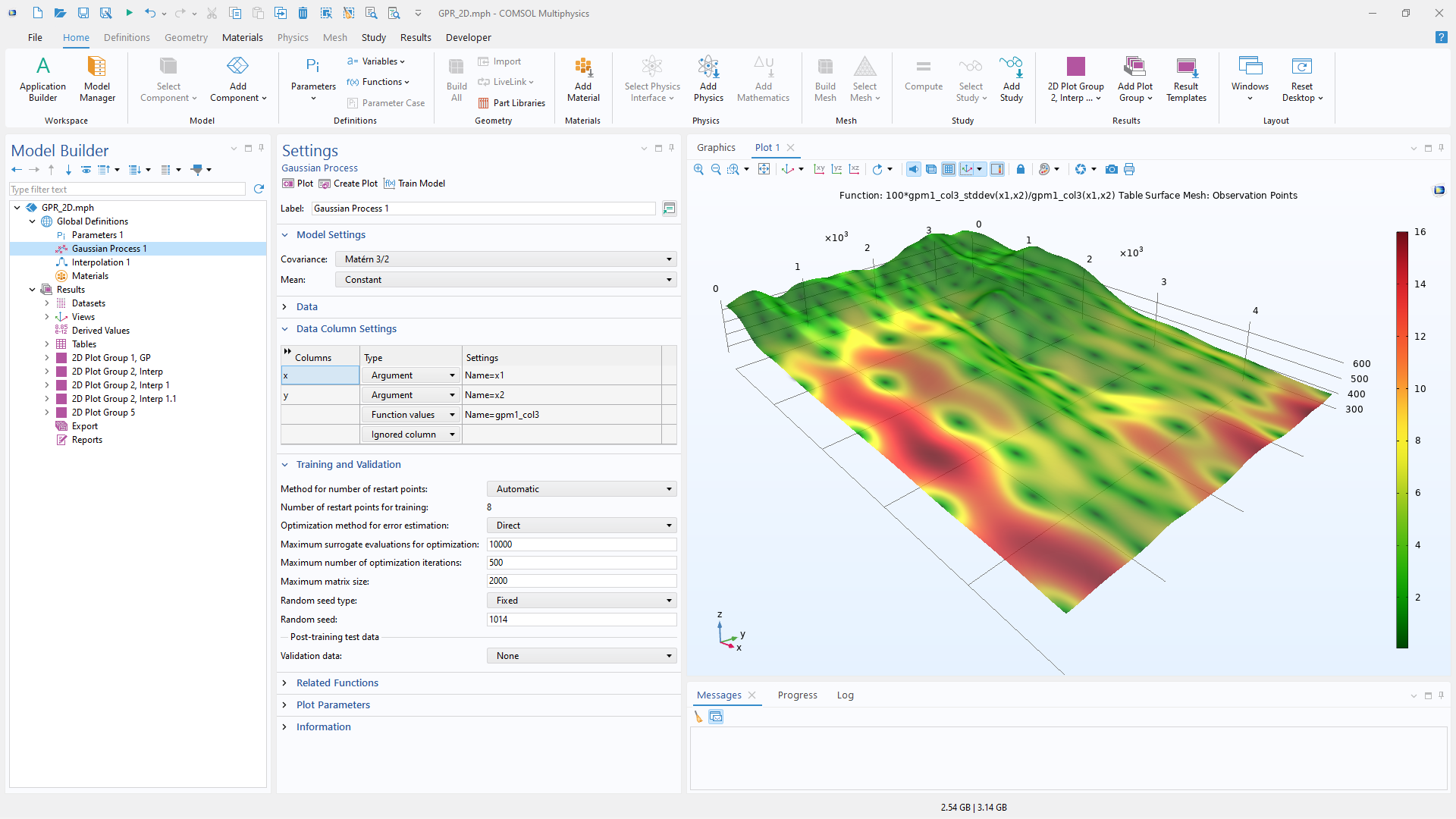
Task: Pin the Model Builder window
Action: click(x=261, y=148)
